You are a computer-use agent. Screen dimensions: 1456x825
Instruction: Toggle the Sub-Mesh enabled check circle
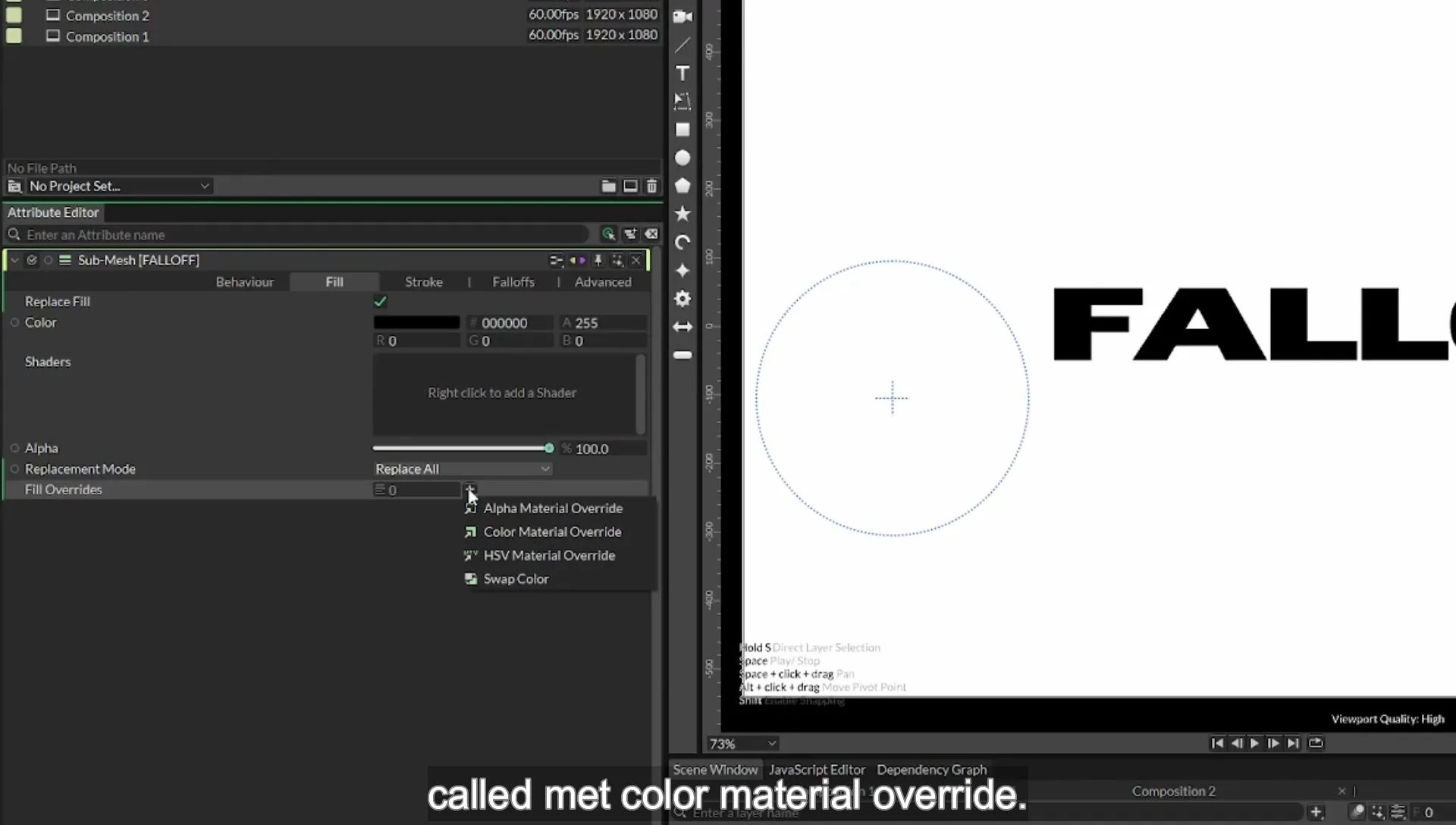point(32,260)
